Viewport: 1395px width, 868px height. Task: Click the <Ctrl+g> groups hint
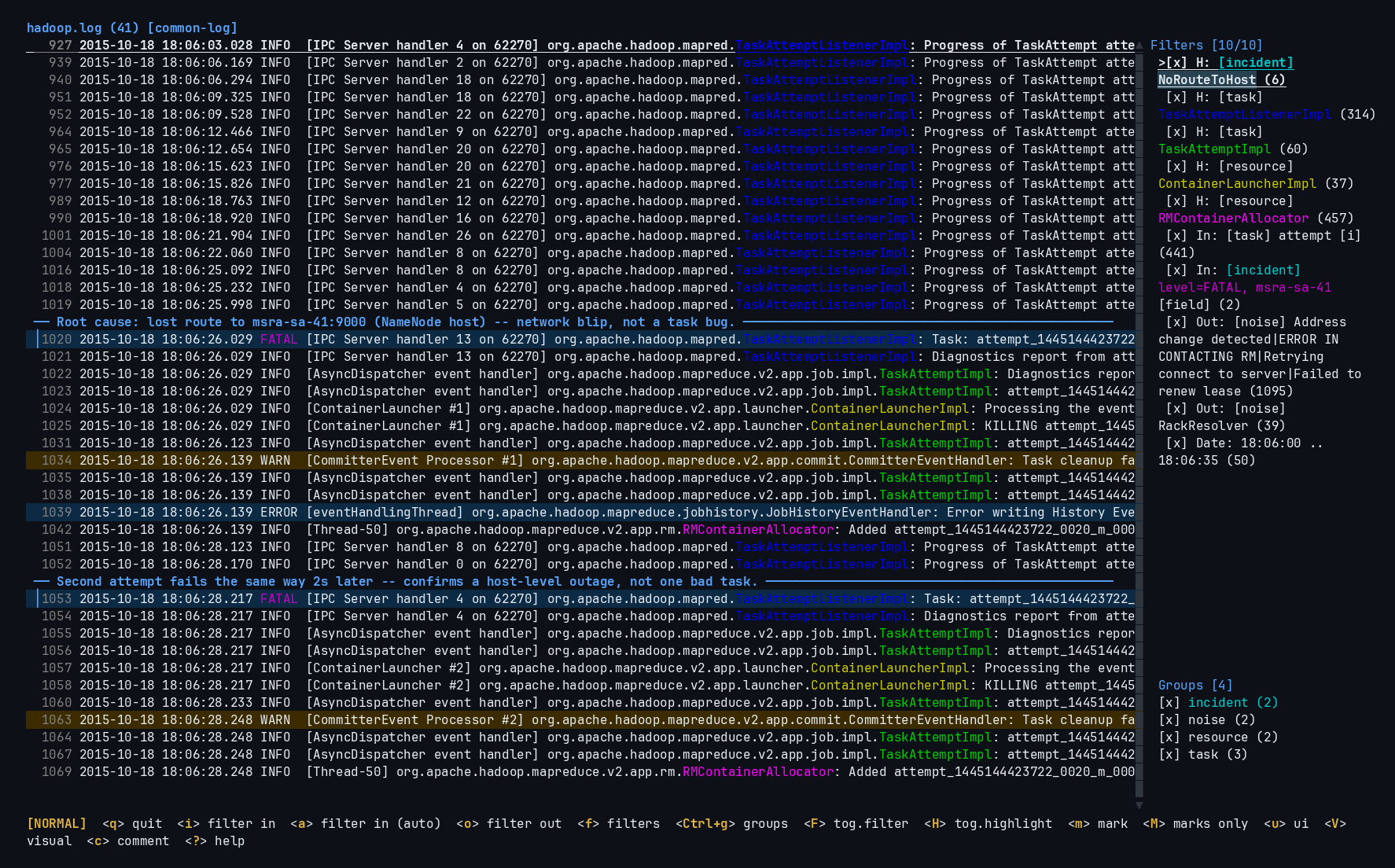pos(731,824)
